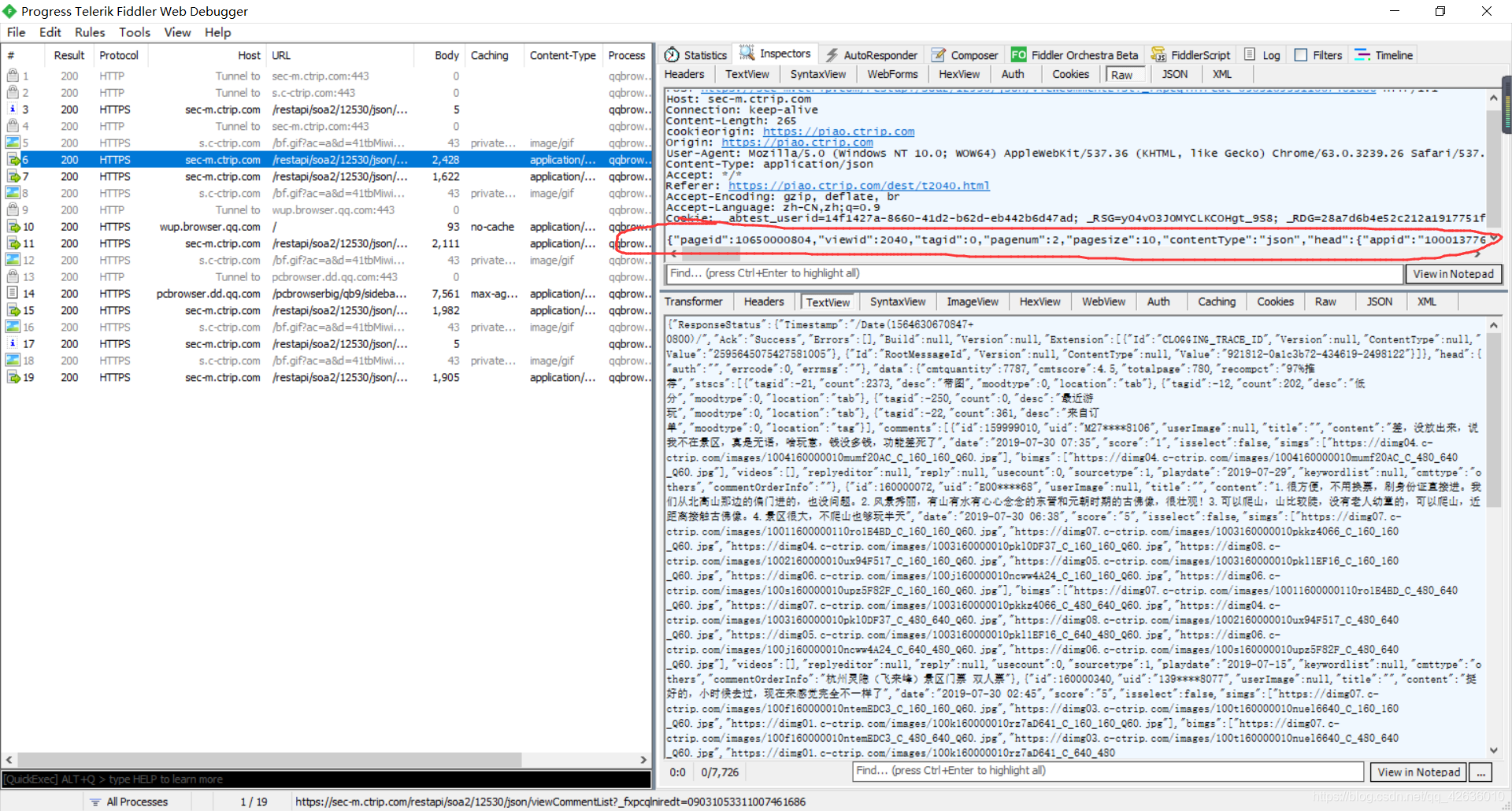Click the response Find input field
Screen dimensions: 1512x811
pos(1108,771)
